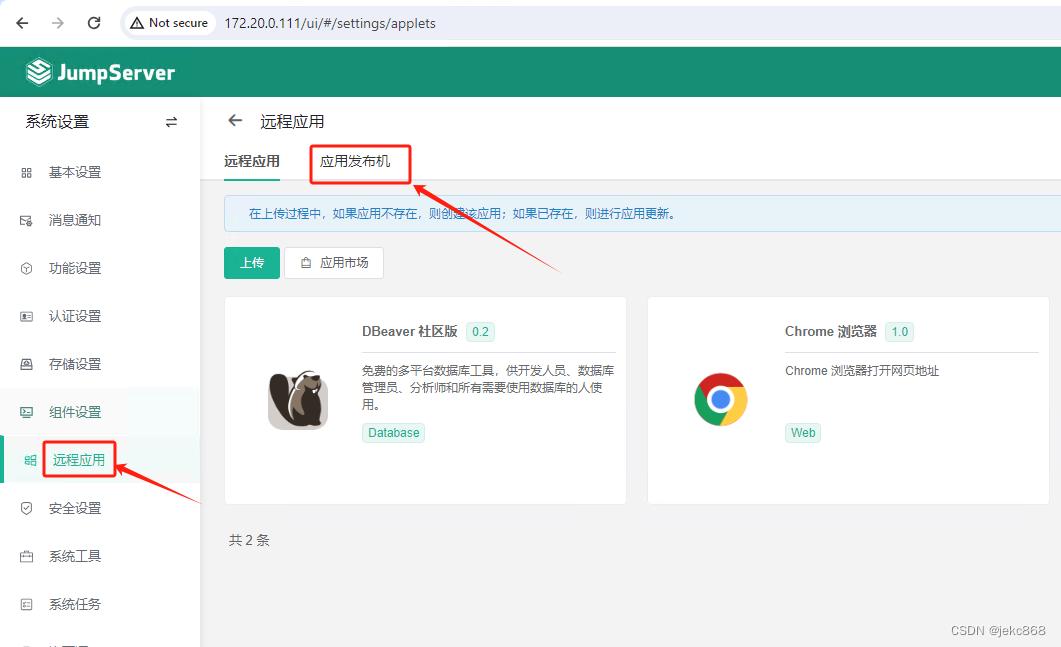
Task: Reload the page with the refresh icon
Action: tap(94, 23)
